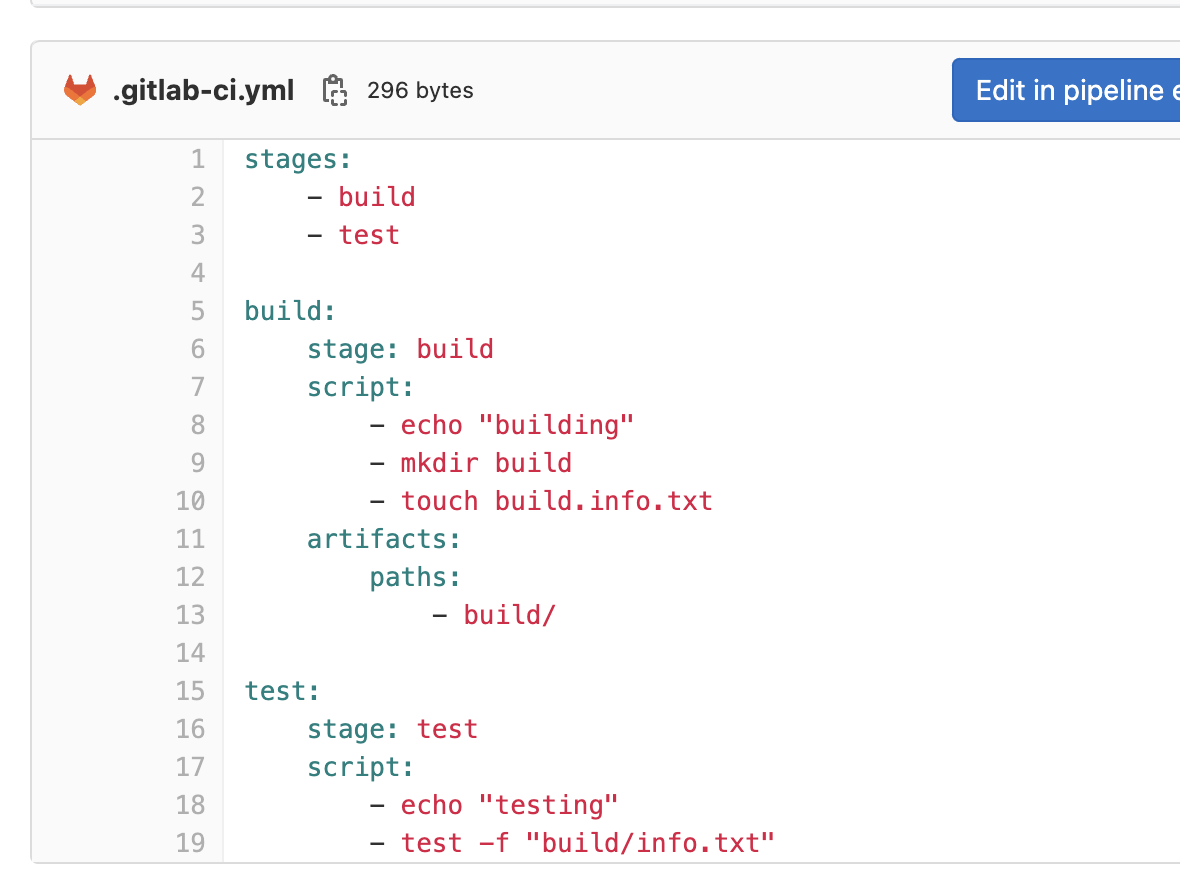Click '- test' under stages list
The height and width of the screenshot is (886, 1180).
353,235
